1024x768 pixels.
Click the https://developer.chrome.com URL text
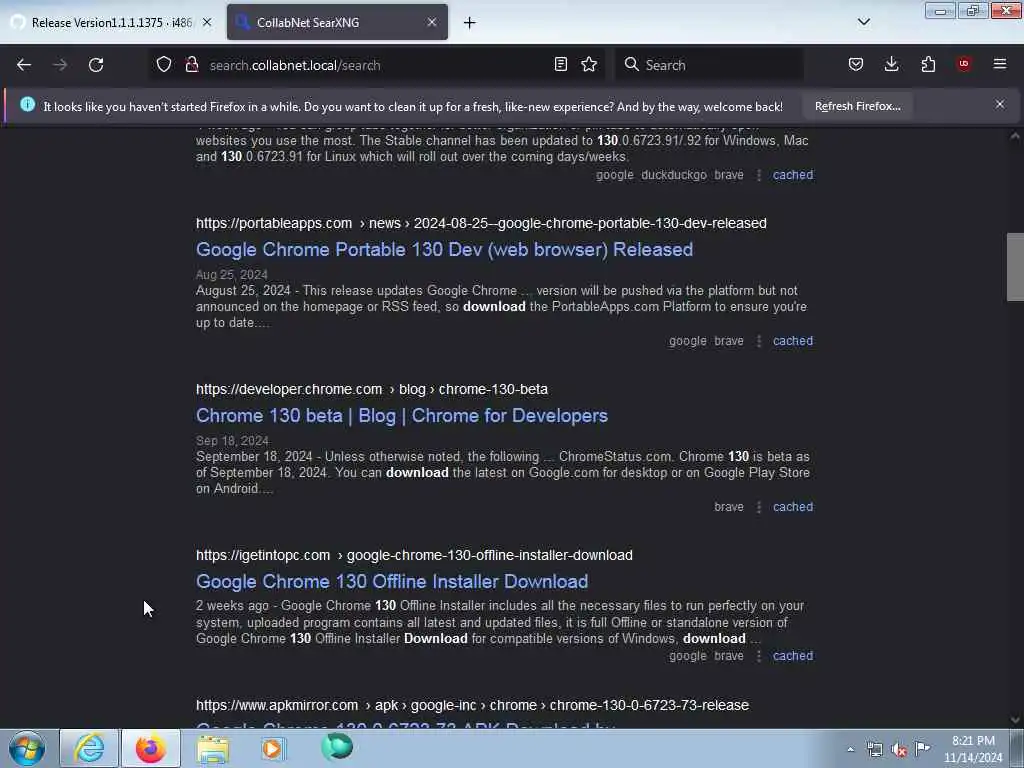[x=289, y=389]
